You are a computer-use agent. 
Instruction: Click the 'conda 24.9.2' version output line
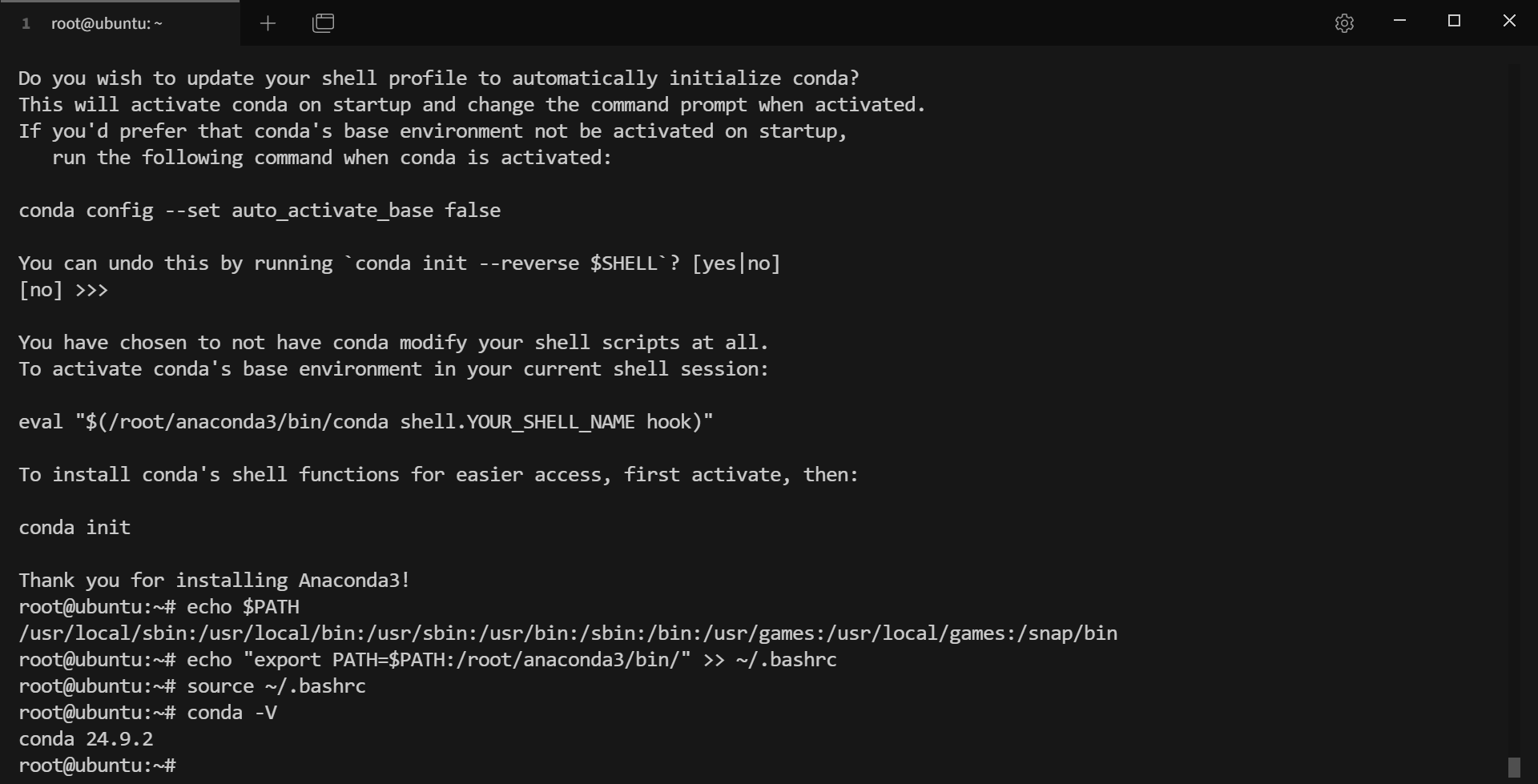tap(86, 739)
